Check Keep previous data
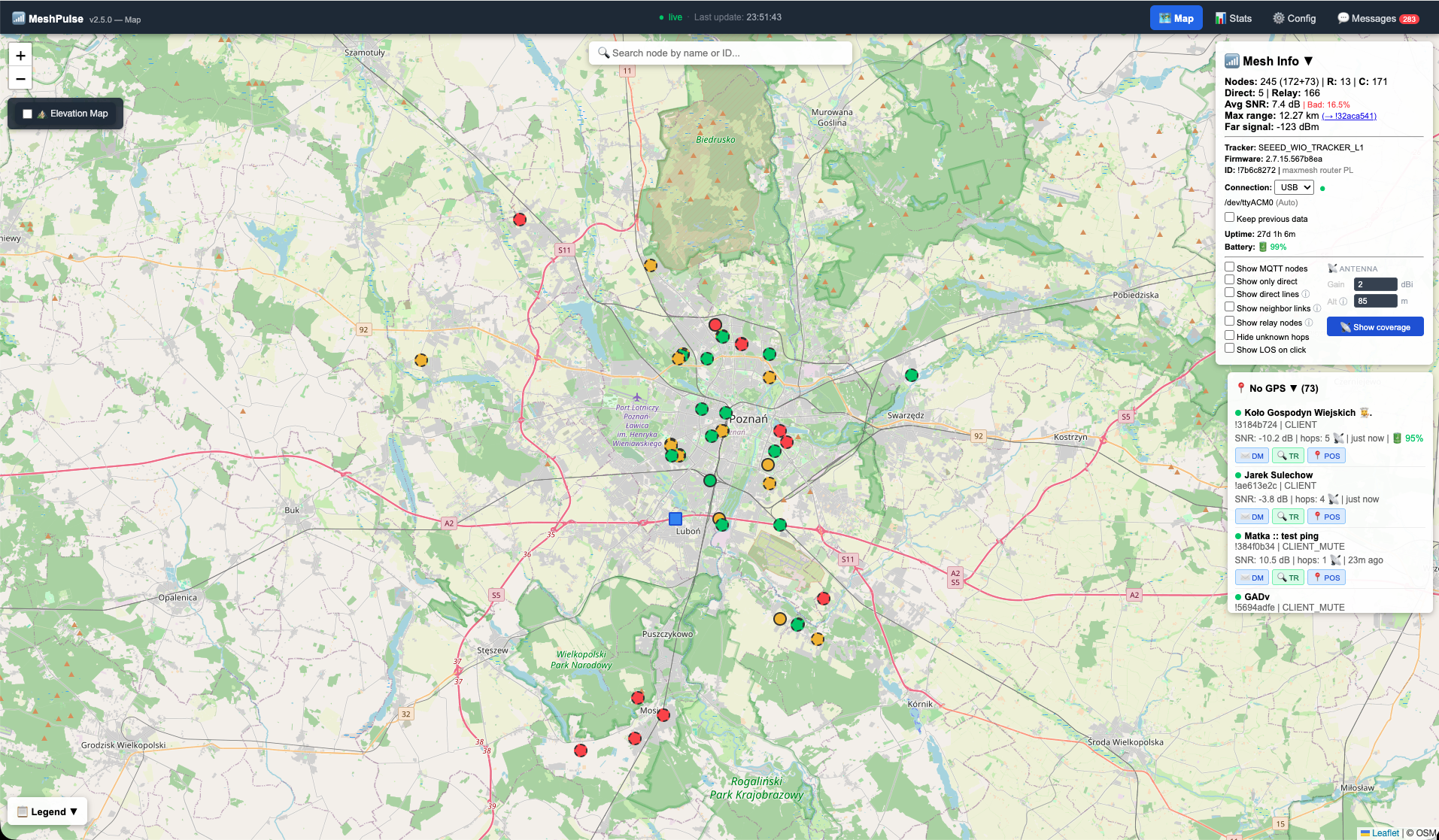 (1229, 217)
